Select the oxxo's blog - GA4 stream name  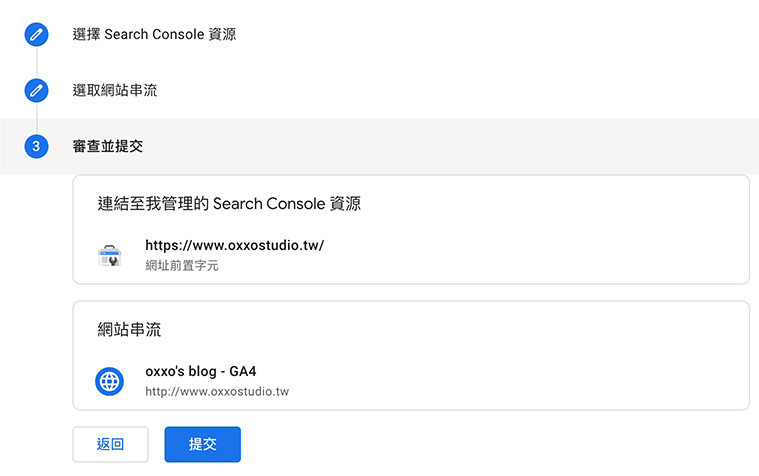coord(201,371)
